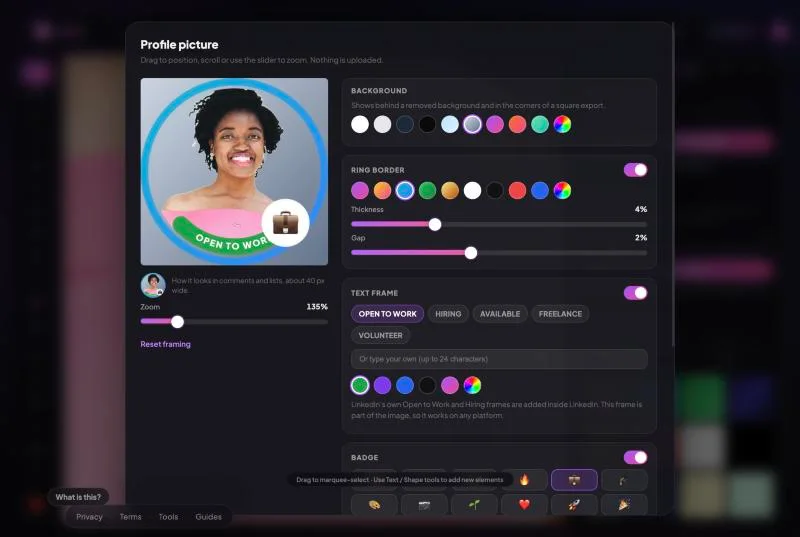The image size is (800, 537).
Task: Click the large profile picture preview
Action: click(234, 171)
